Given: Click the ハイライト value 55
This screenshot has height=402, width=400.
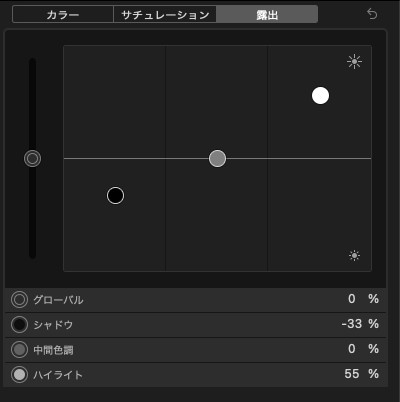Looking at the screenshot, I should [352, 374].
